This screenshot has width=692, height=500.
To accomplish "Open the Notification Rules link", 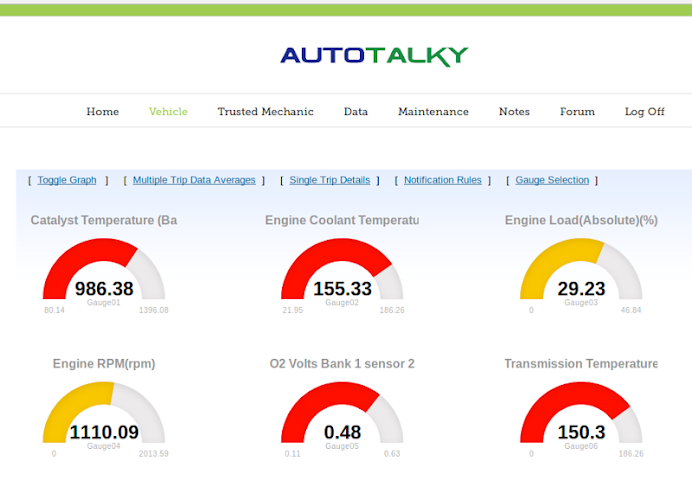I will point(443,180).
